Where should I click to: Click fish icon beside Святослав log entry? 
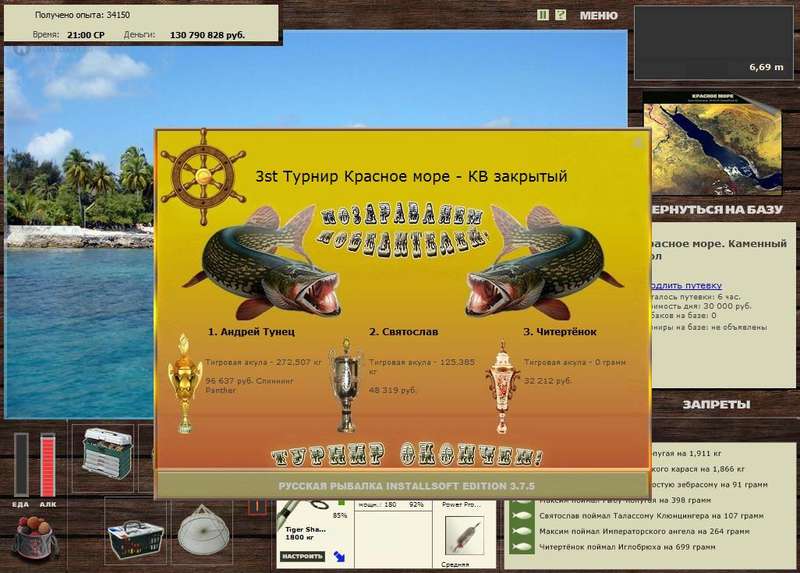[x=521, y=516]
